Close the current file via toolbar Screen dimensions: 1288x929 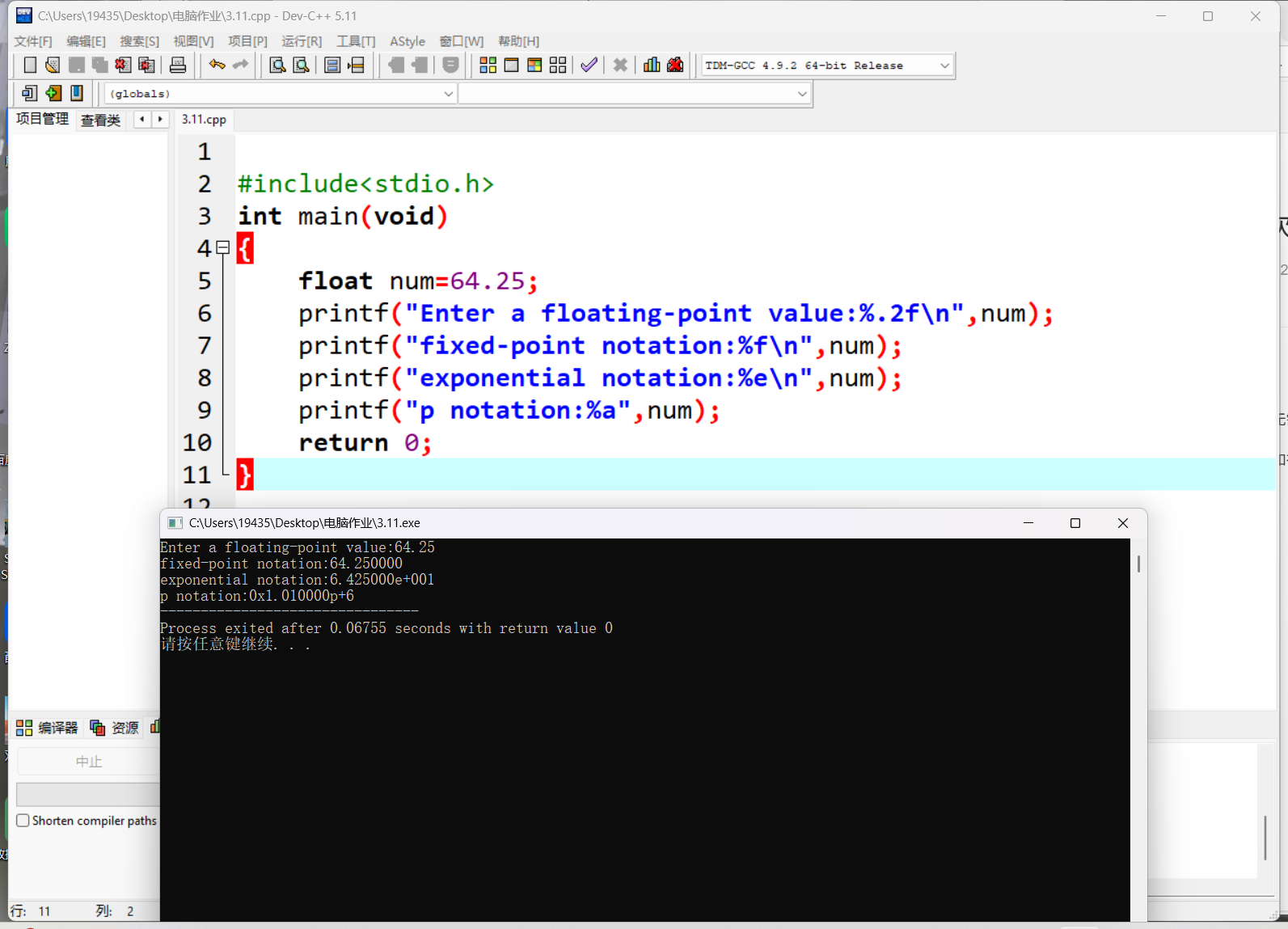point(123,65)
